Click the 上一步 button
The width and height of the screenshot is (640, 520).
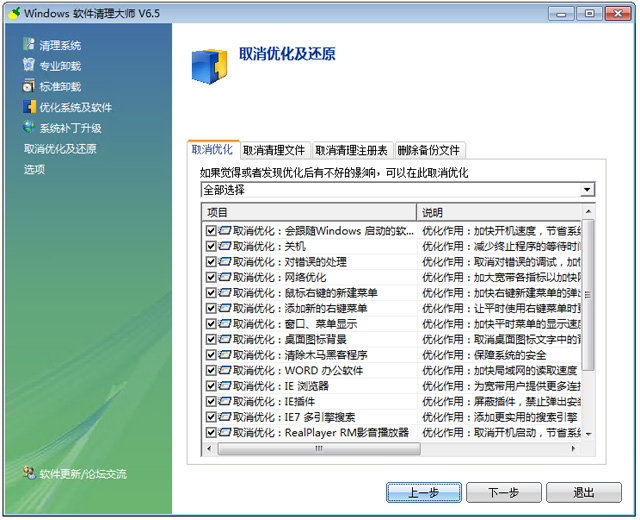[x=424, y=493]
